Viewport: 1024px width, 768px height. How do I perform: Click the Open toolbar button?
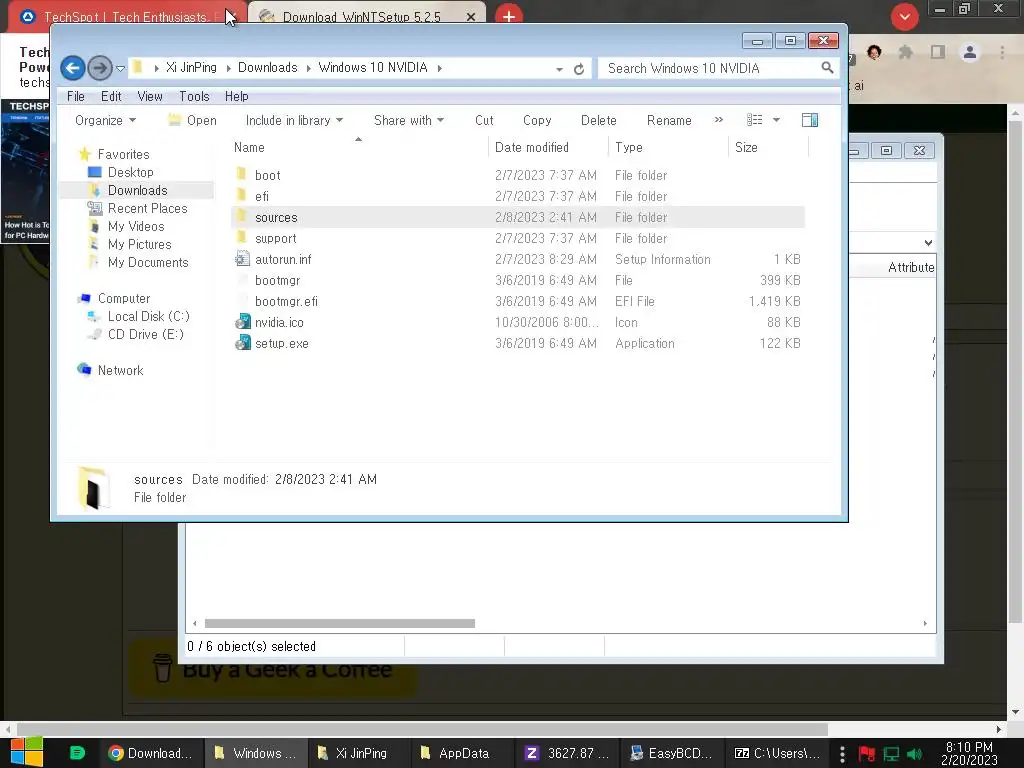193,120
